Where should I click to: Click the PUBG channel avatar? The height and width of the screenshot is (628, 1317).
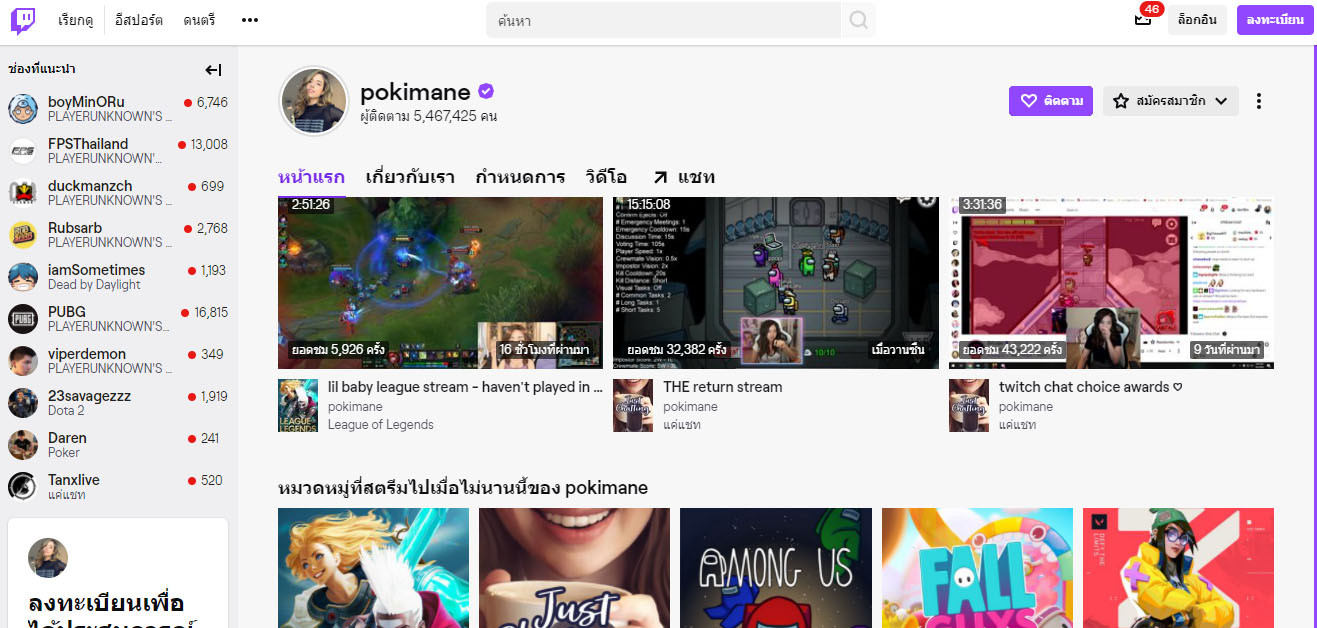pyautogui.click(x=23, y=319)
